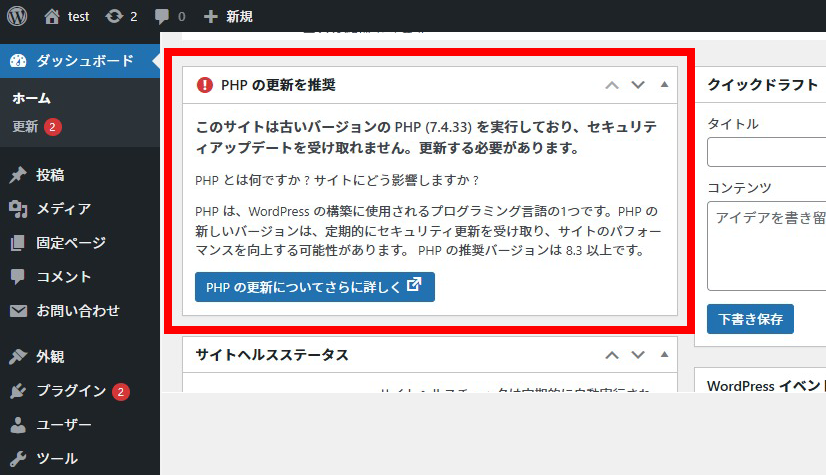The width and height of the screenshot is (826, 475).
Task: Click the コンテンツ field label
Action: coord(739,188)
